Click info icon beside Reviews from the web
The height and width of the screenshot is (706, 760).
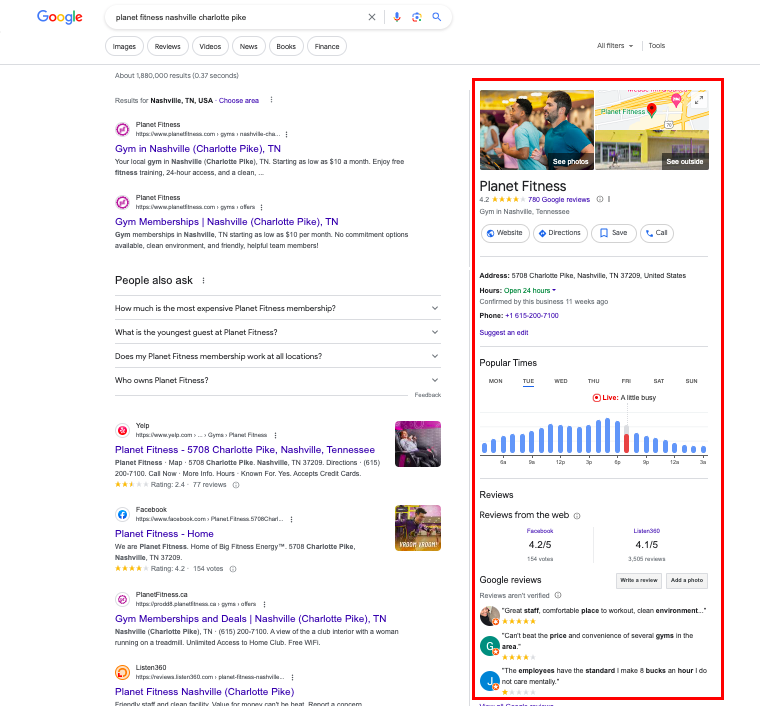pos(577,516)
